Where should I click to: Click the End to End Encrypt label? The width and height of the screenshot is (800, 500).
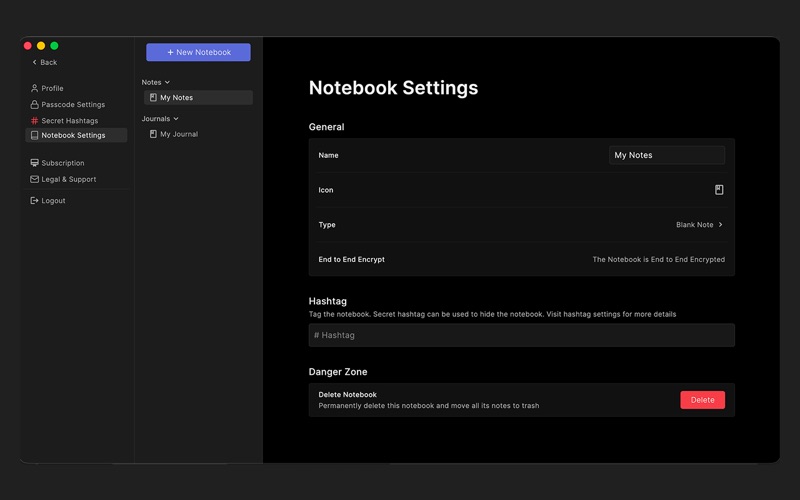click(352, 259)
